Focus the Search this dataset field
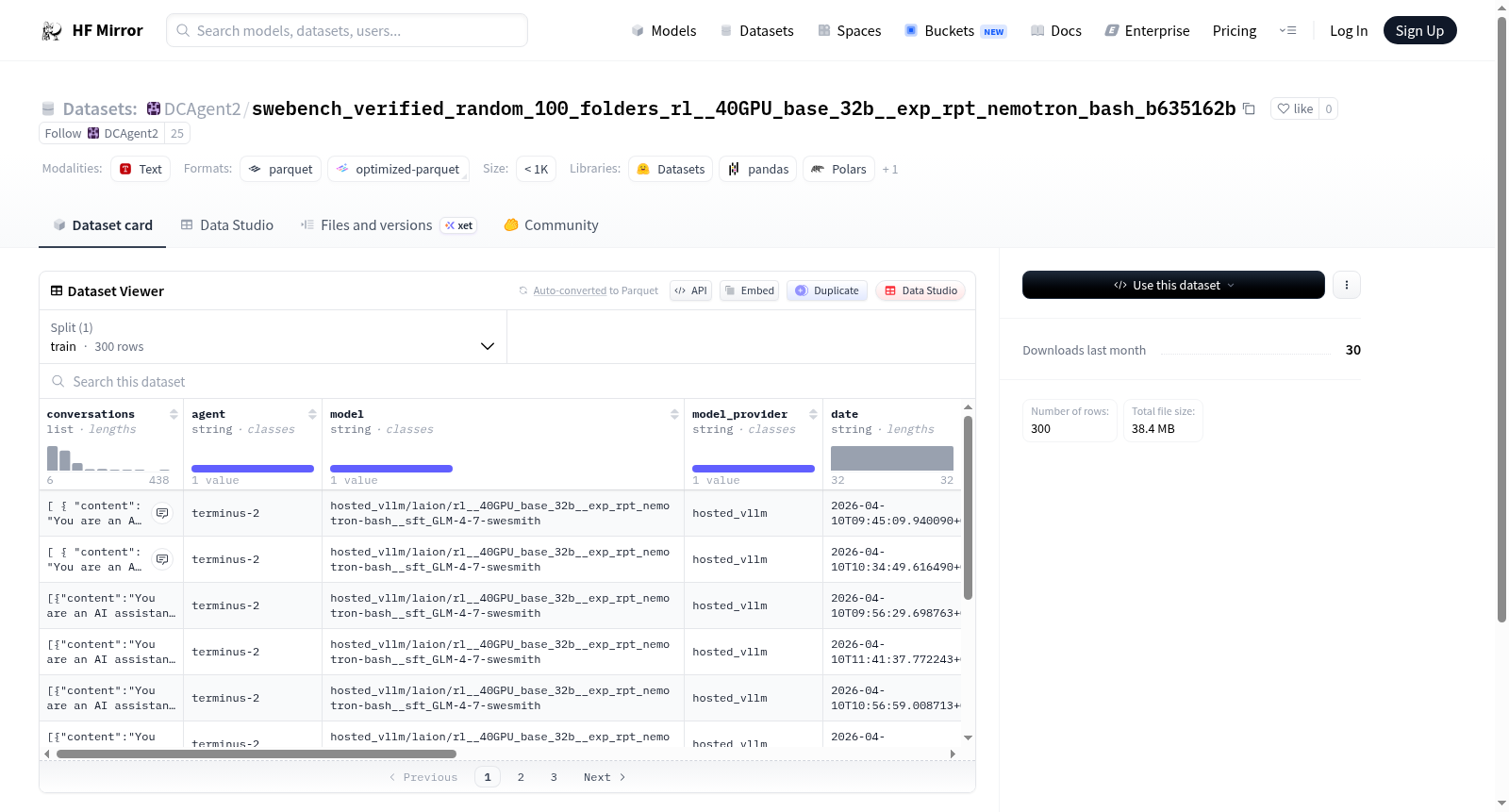Image resolution: width=1509 pixels, height=812 pixels. [x=507, y=382]
